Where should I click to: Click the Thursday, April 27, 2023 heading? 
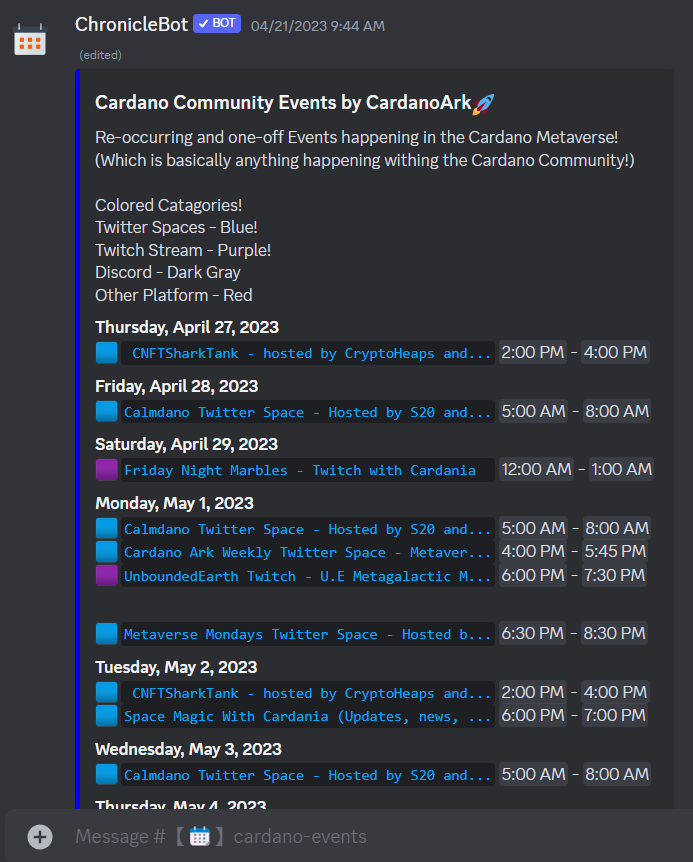tap(187, 327)
